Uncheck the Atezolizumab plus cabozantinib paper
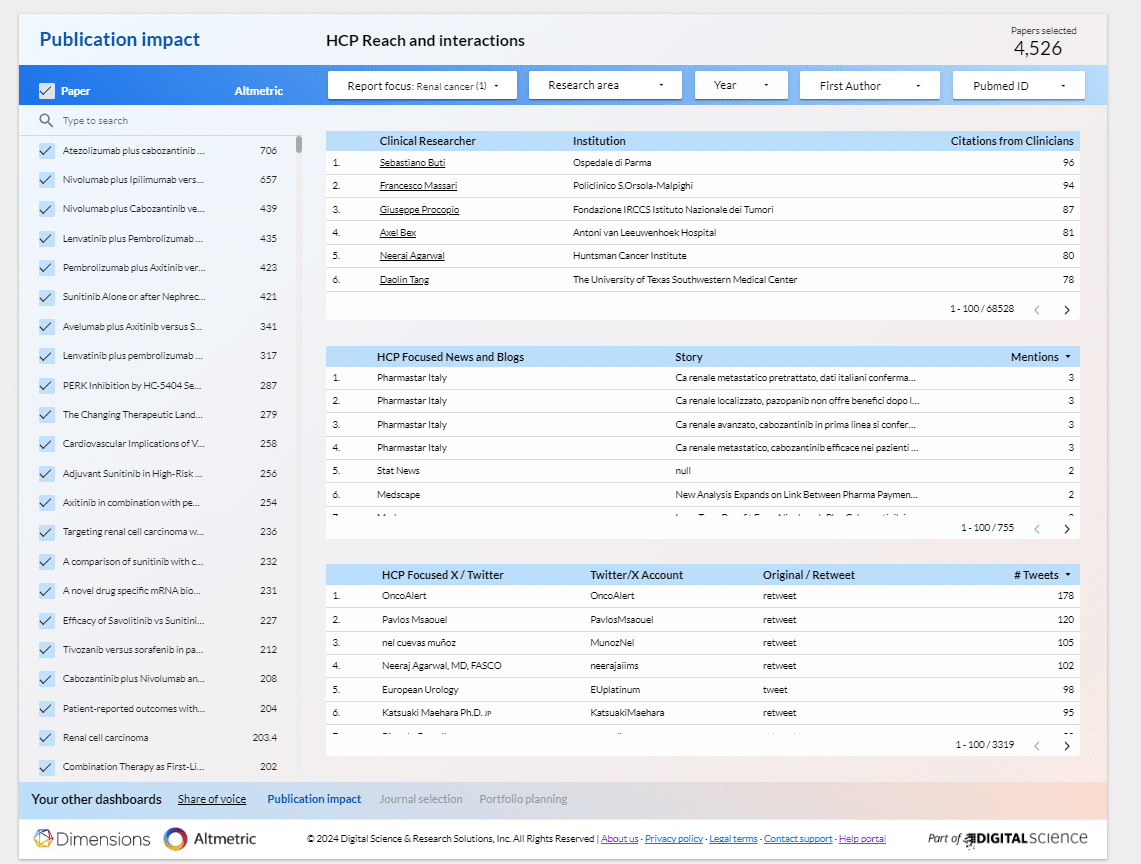The width and height of the screenshot is (1141, 864). pos(46,151)
